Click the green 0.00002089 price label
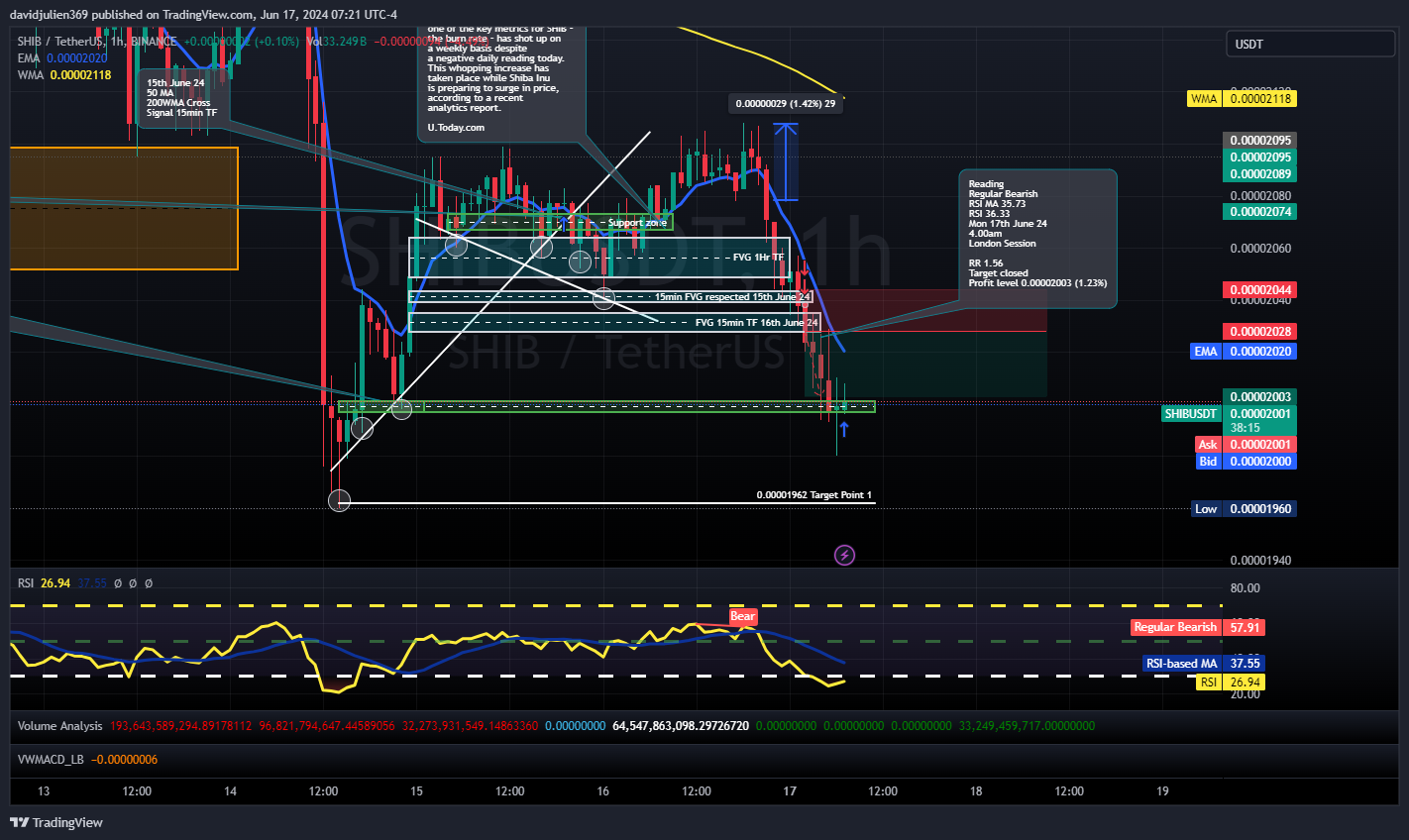 1260,174
